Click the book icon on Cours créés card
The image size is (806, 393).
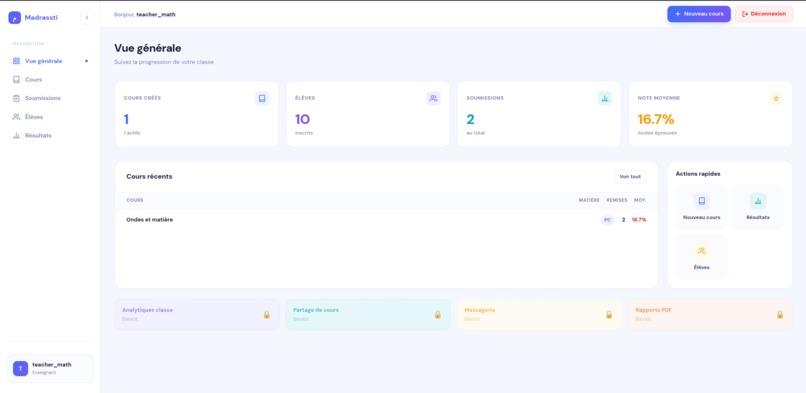click(262, 99)
